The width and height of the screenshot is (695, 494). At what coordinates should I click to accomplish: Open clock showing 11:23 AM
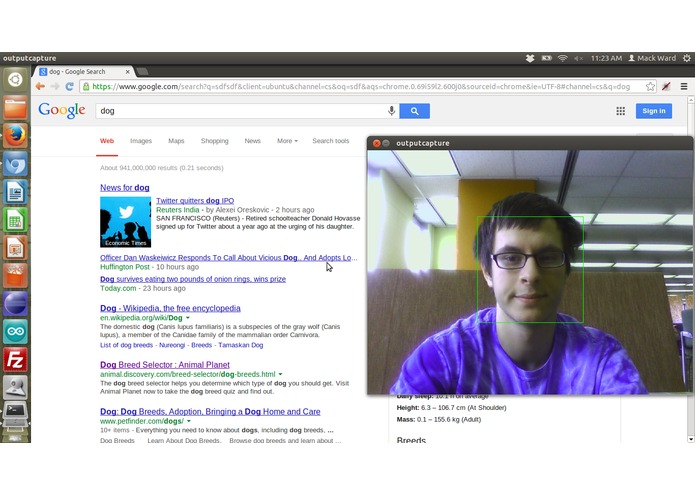click(606, 58)
